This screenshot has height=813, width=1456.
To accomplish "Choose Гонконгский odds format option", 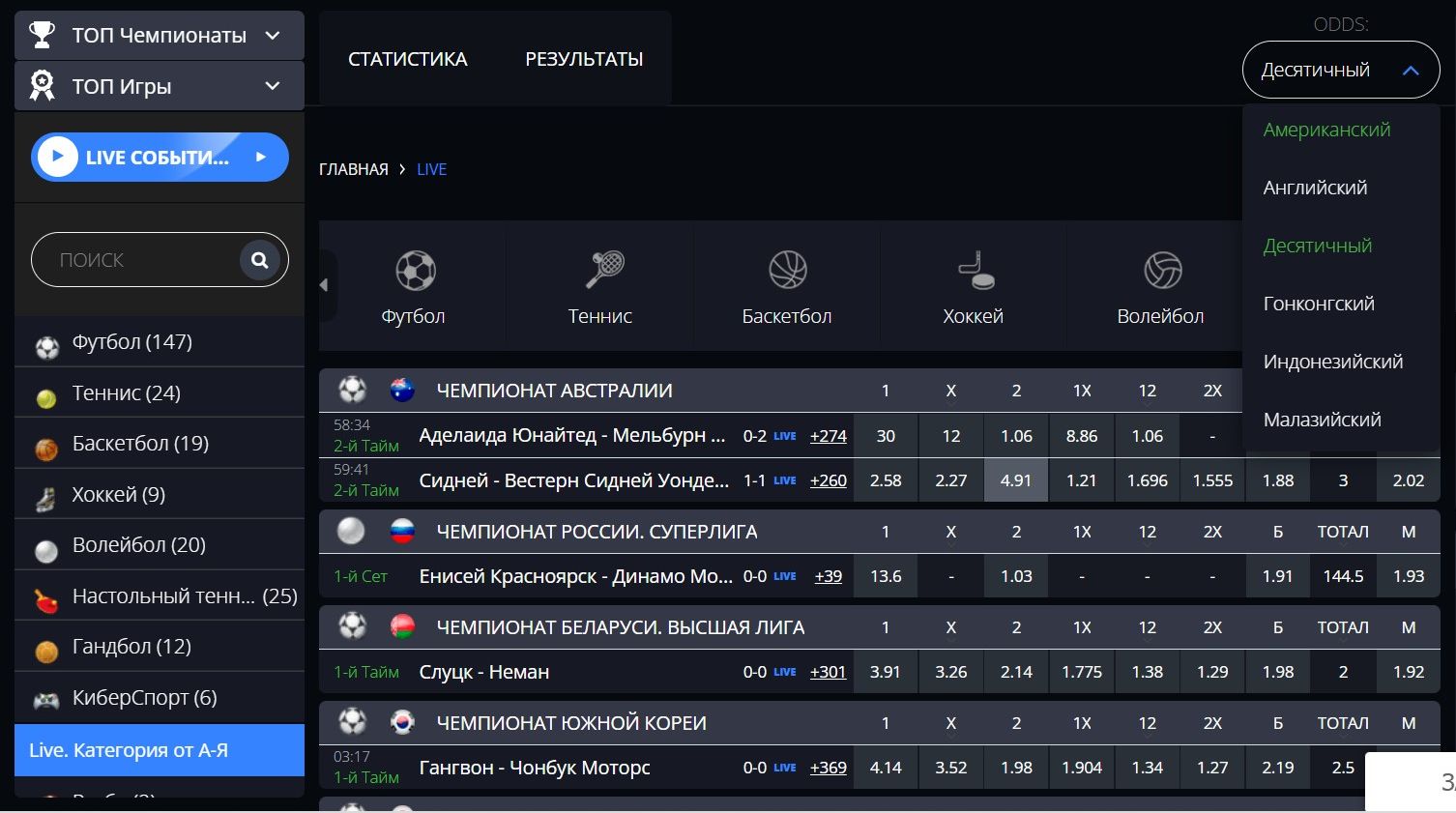I will pyautogui.click(x=1319, y=304).
